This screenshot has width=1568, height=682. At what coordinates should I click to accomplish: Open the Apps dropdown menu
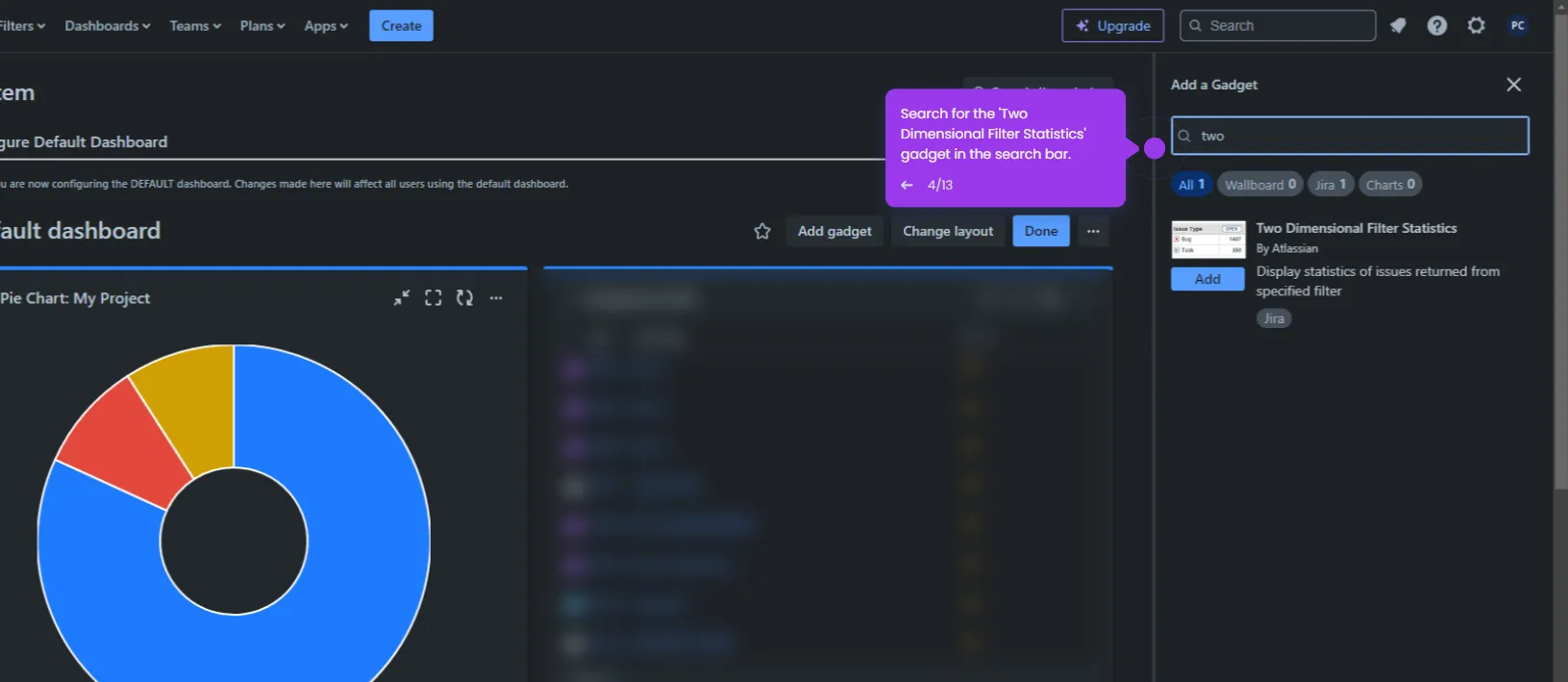326,26
